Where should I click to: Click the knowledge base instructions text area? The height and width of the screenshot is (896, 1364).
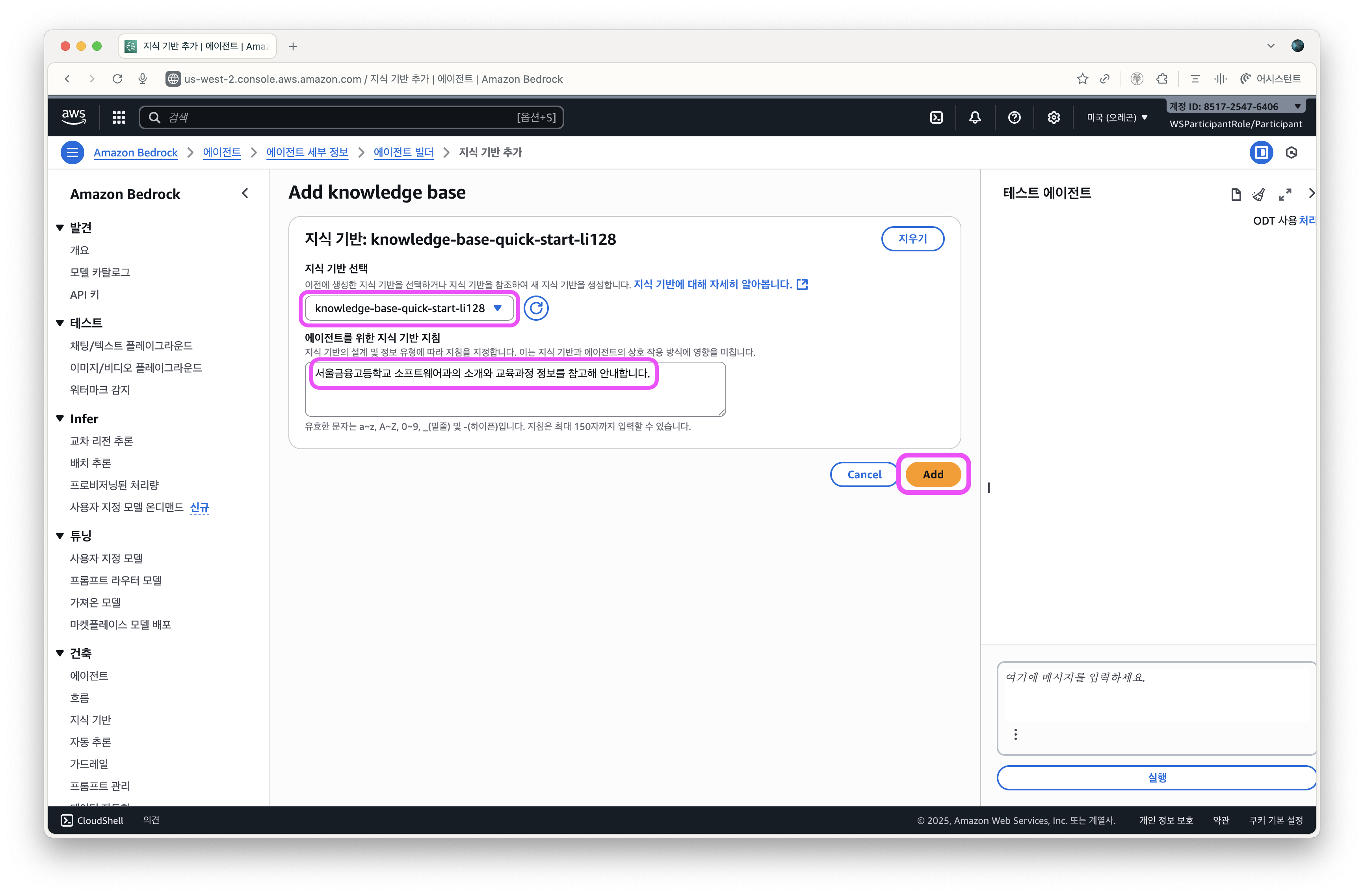[x=515, y=389]
